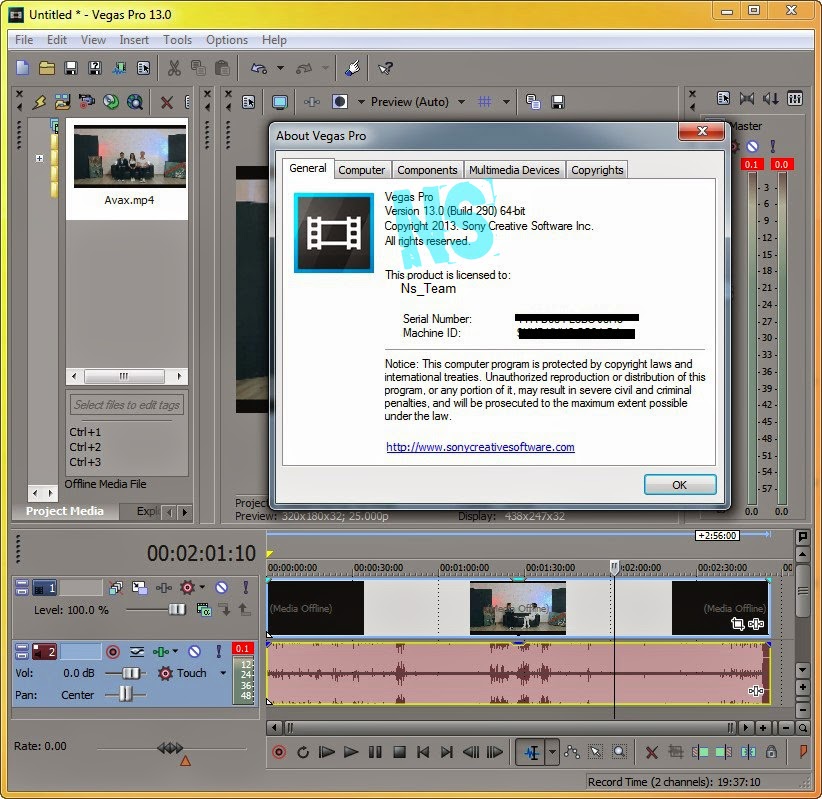Open Undo history dropdown arrow

[280, 68]
